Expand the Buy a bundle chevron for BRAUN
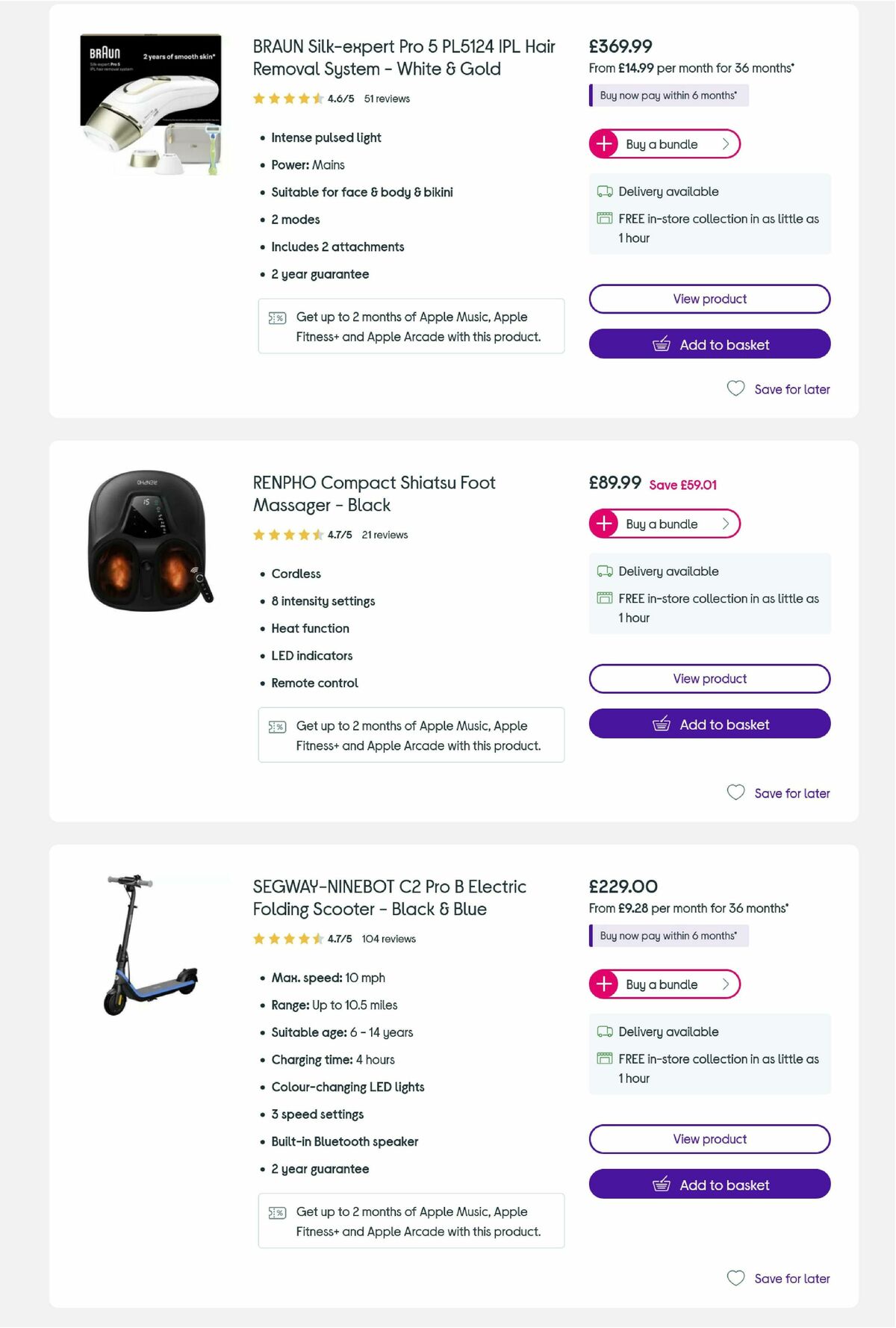Screen dimensions: 896x1328 (x=725, y=143)
